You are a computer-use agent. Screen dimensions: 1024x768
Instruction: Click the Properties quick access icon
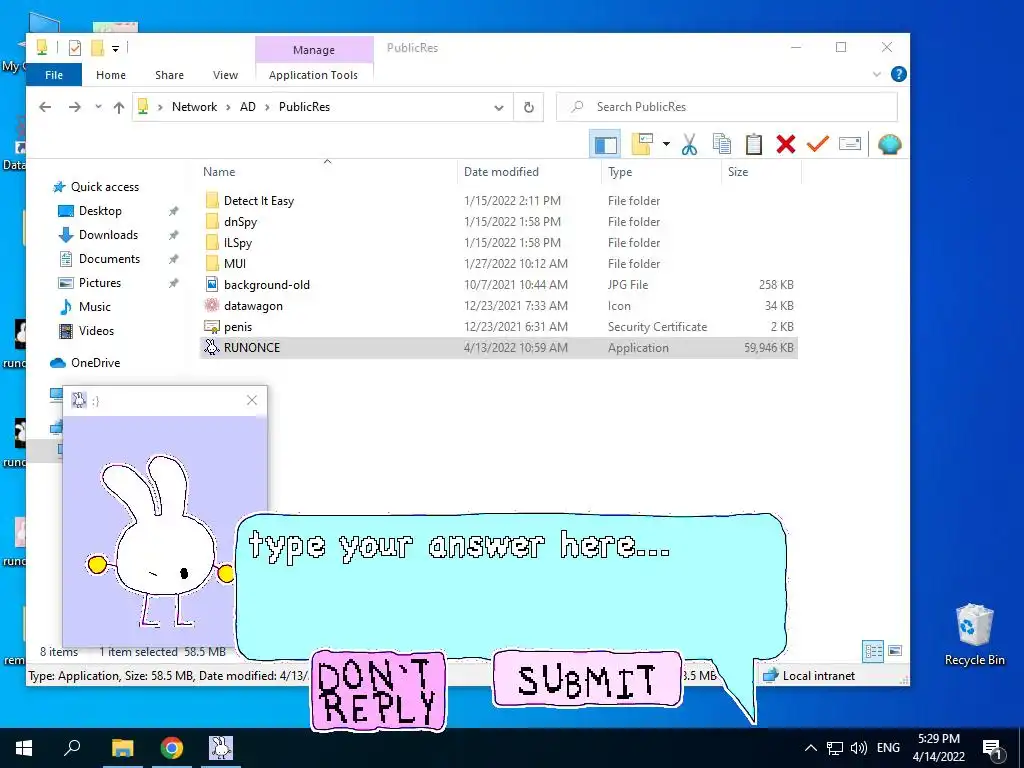75,48
